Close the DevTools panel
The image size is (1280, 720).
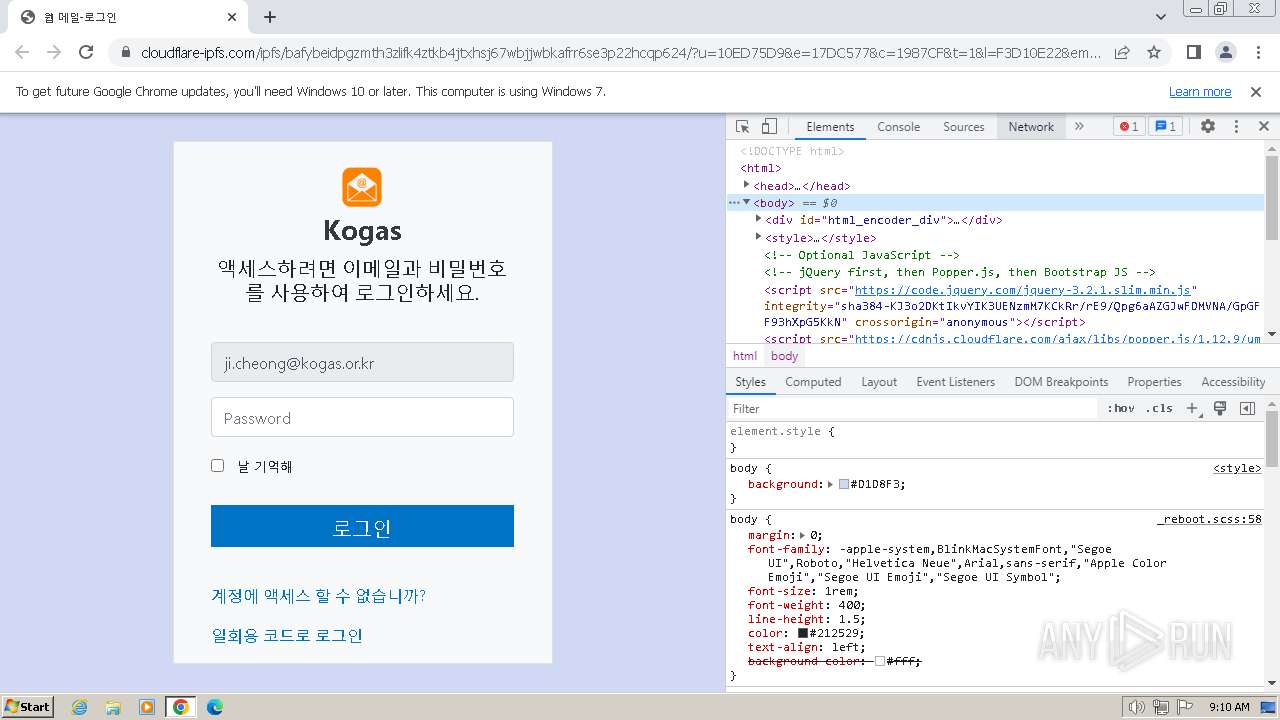[x=1264, y=127]
